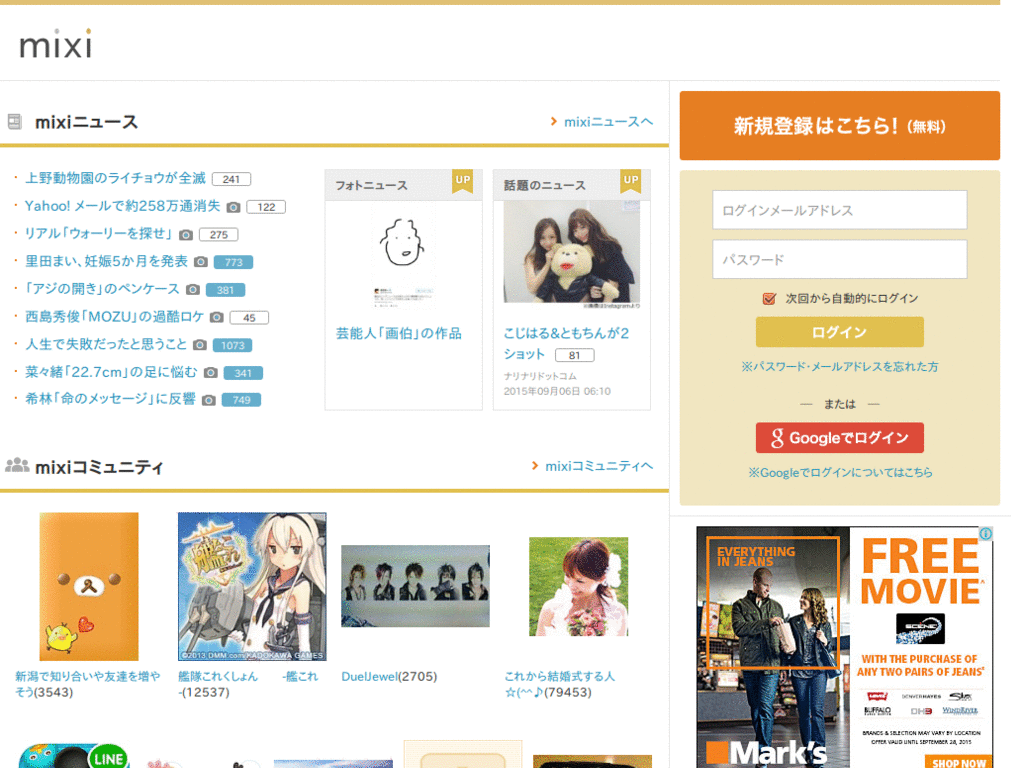
Task: Click the パスワード input field
Action: click(x=840, y=259)
